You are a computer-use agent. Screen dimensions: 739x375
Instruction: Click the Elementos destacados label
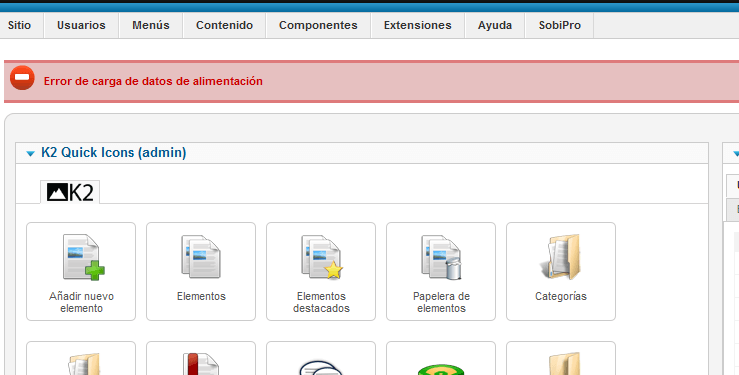321,302
